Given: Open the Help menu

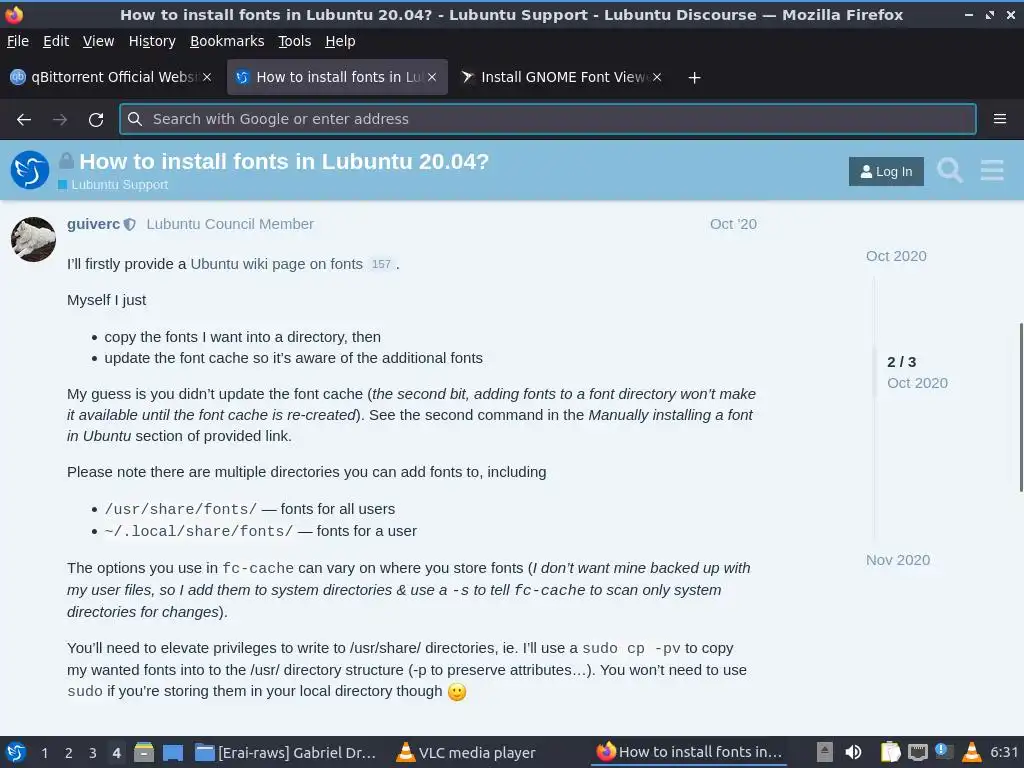Looking at the screenshot, I should coord(340,41).
